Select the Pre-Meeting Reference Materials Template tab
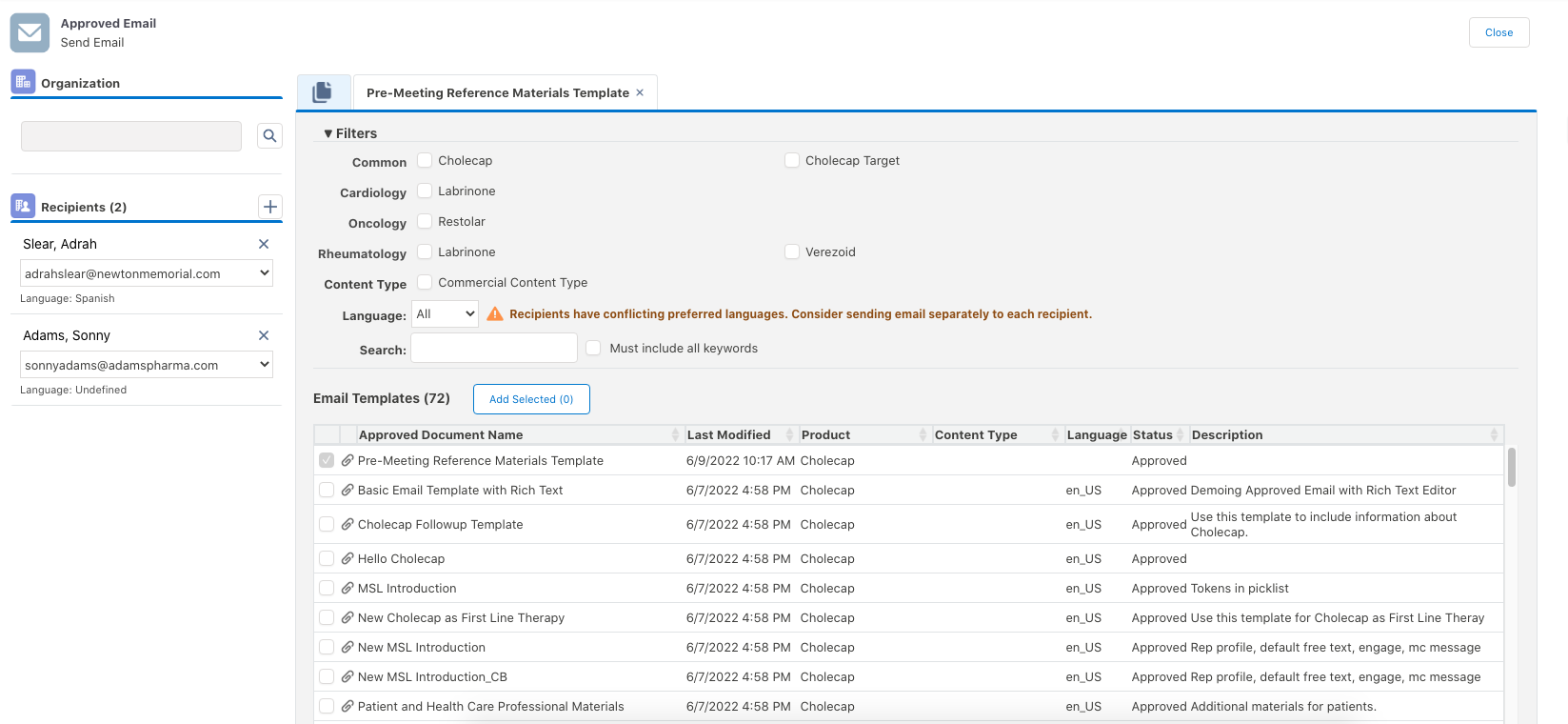The width and height of the screenshot is (1568, 724). (497, 93)
